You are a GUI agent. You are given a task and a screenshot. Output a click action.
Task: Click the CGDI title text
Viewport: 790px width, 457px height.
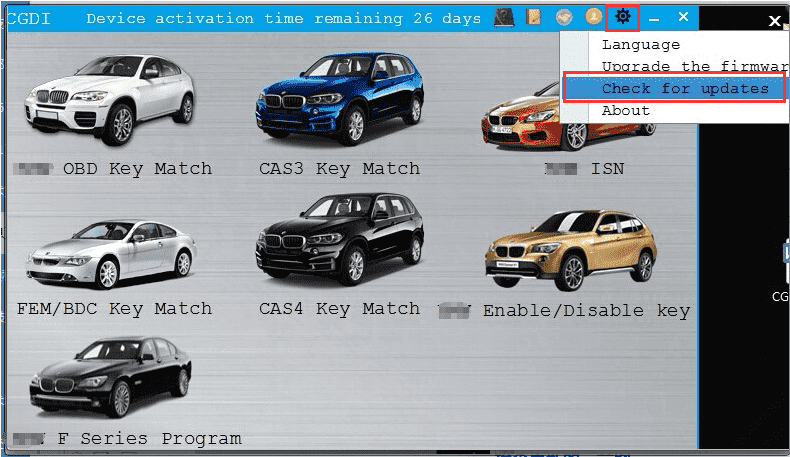[x=29, y=19]
